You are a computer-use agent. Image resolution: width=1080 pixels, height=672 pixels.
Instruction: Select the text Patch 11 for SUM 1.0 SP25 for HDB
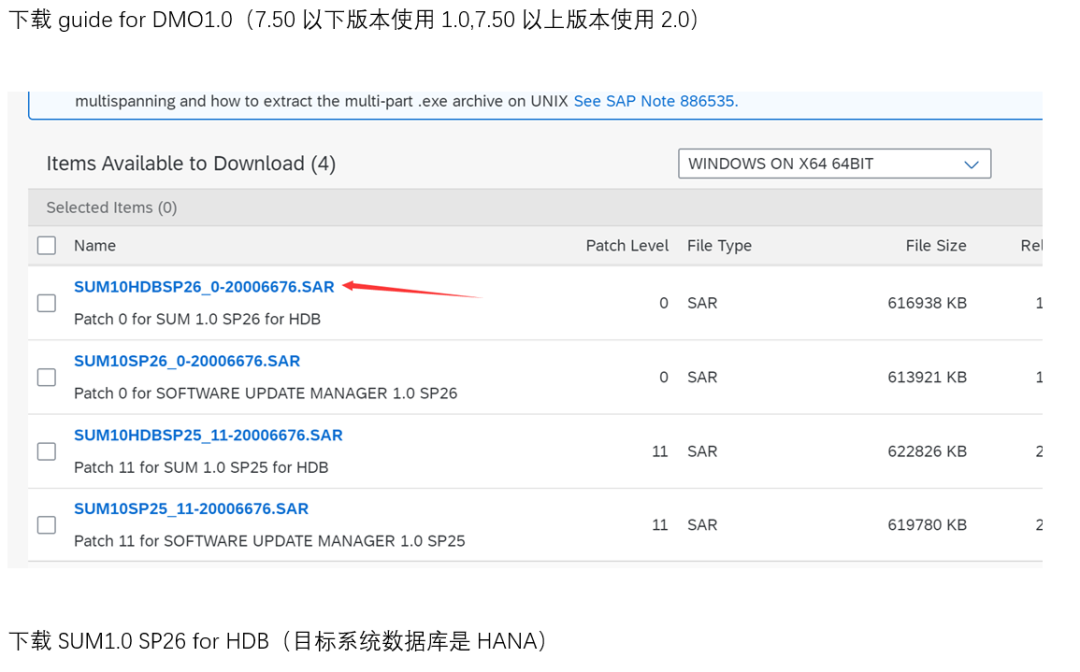click(x=201, y=468)
